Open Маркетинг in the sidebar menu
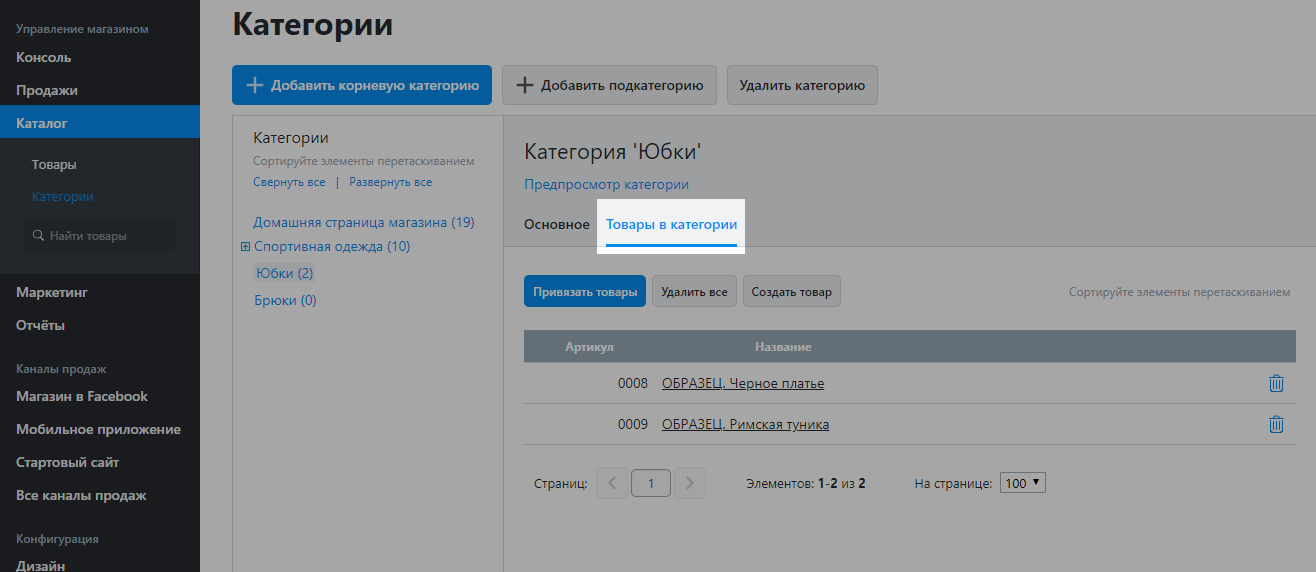 [52, 292]
